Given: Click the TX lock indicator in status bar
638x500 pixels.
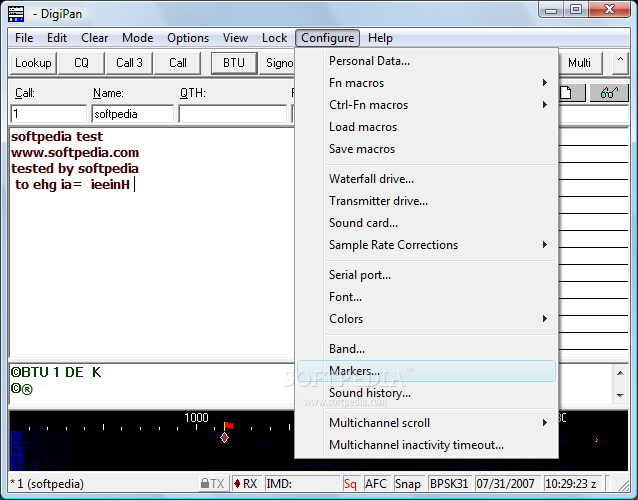Looking at the screenshot, I should point(212,484).
